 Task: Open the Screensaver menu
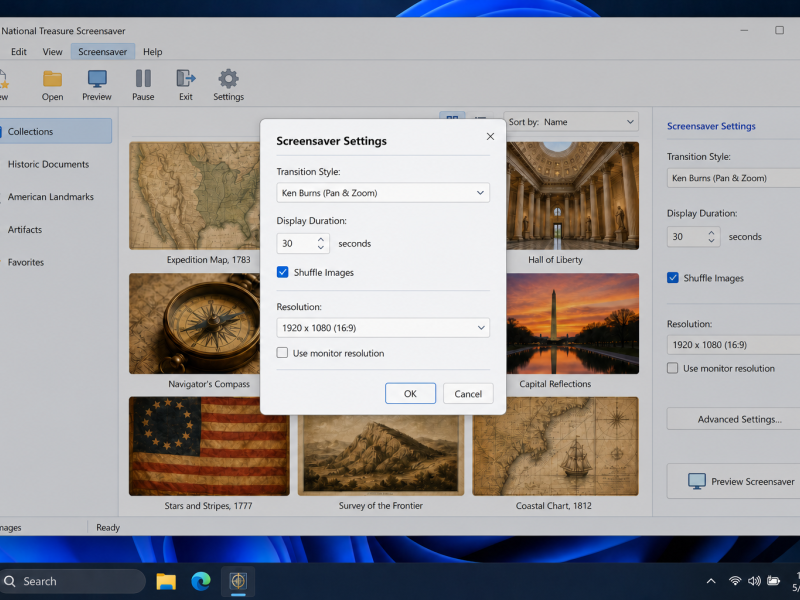click(x=103, y=52)
